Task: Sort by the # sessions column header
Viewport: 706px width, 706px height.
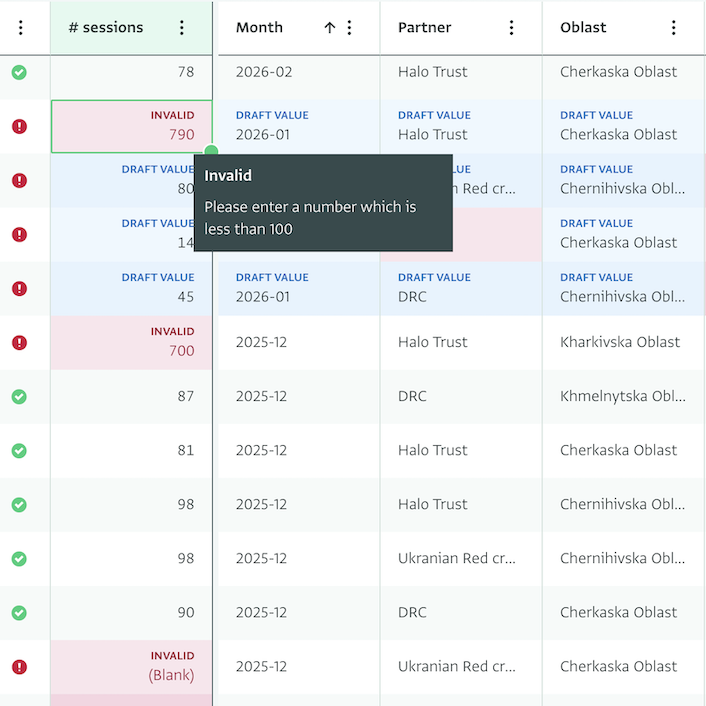Action: 106,27
